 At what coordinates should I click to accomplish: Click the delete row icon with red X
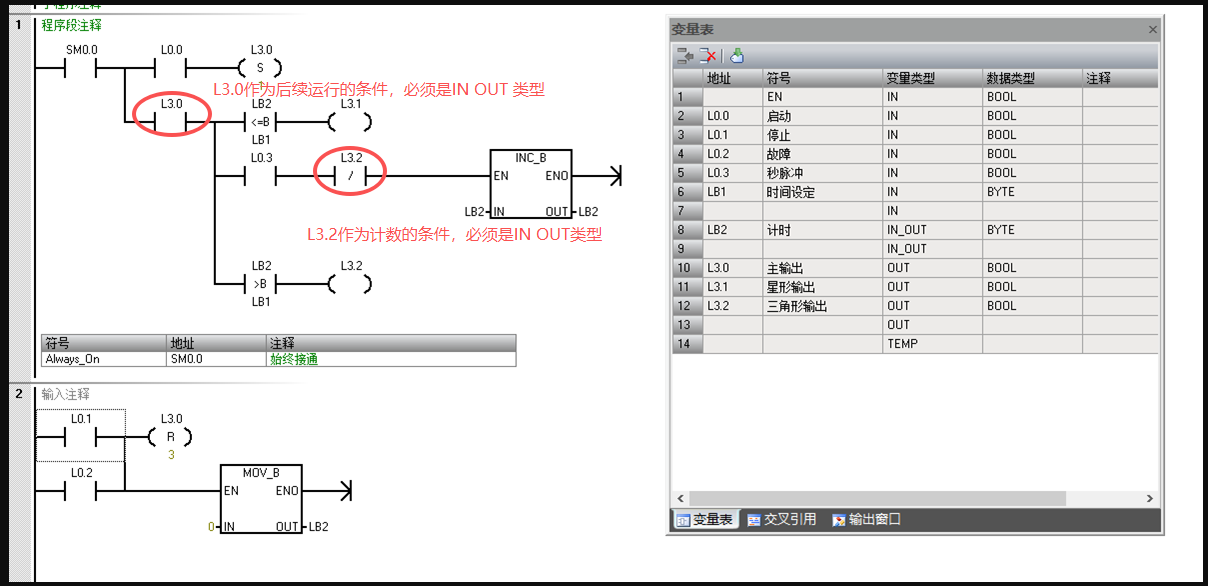coord(708,56)
